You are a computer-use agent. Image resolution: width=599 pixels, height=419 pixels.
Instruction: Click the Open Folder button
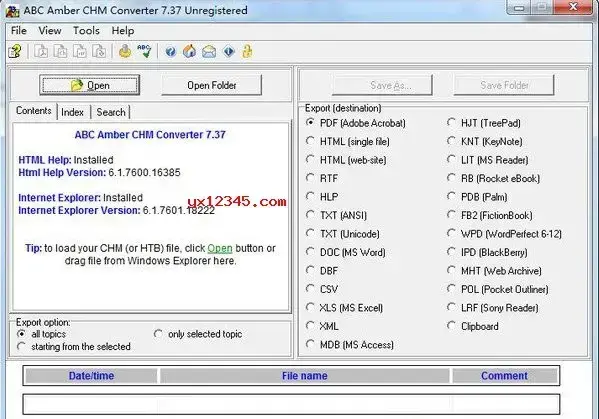[212, 85]
